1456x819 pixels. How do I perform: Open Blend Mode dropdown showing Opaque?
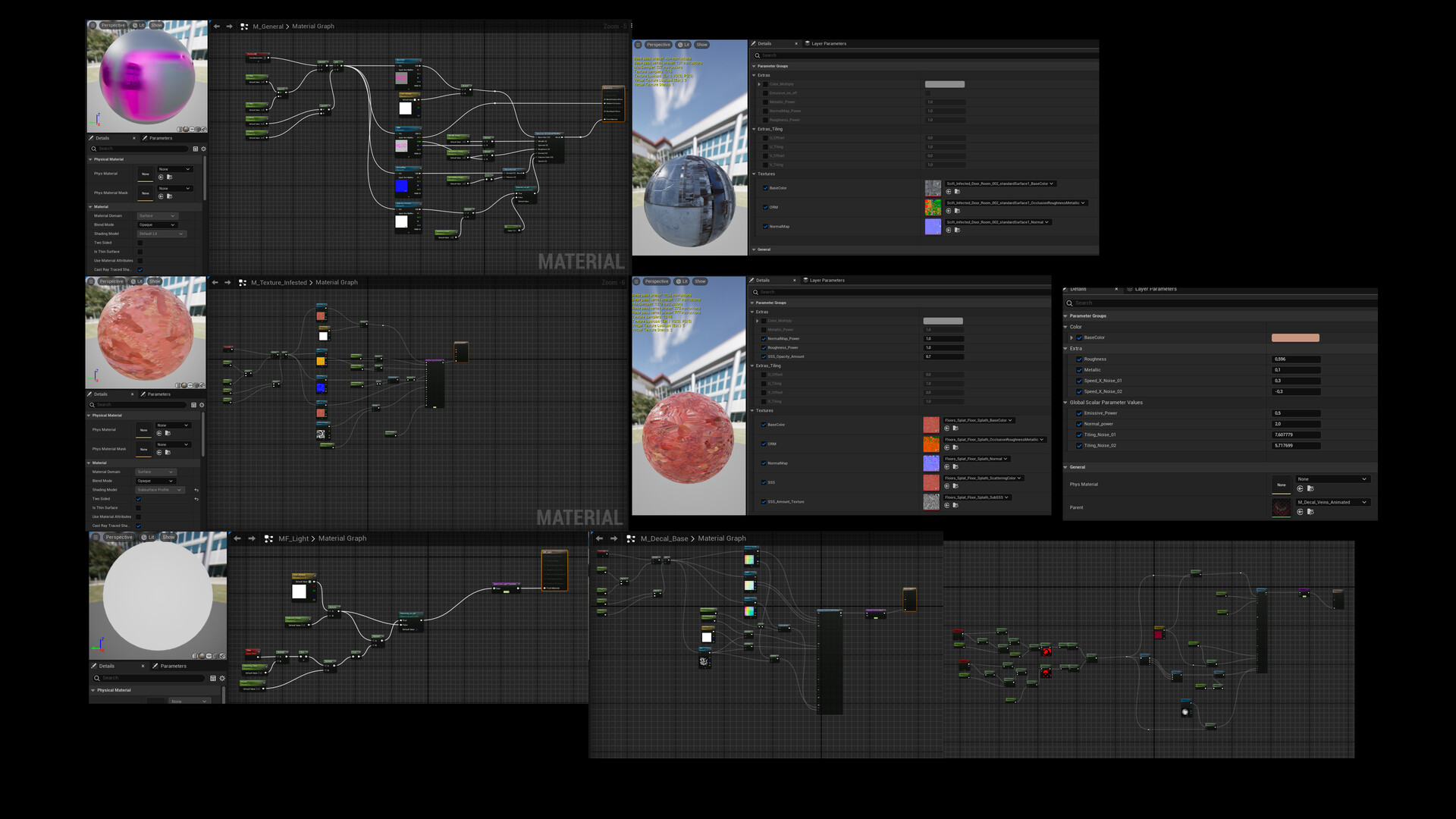tap(157, 224)
